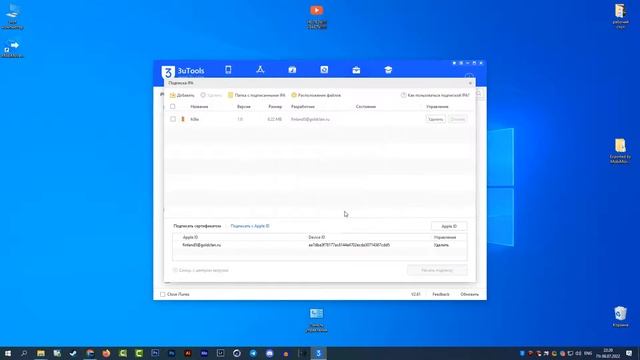This screenshot has height=360, width=640.
Task: Select the This PC desktop icon
Action: (x=12, y=16)
